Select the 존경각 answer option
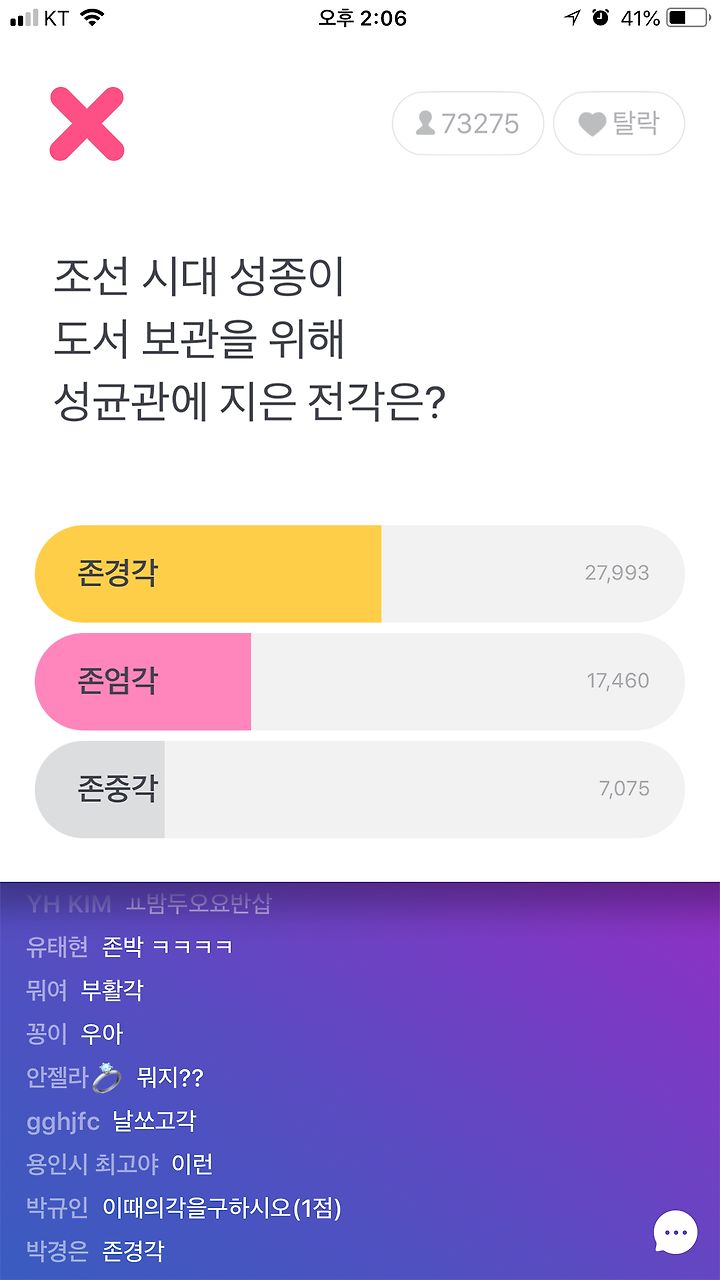 tap(360, 574)
